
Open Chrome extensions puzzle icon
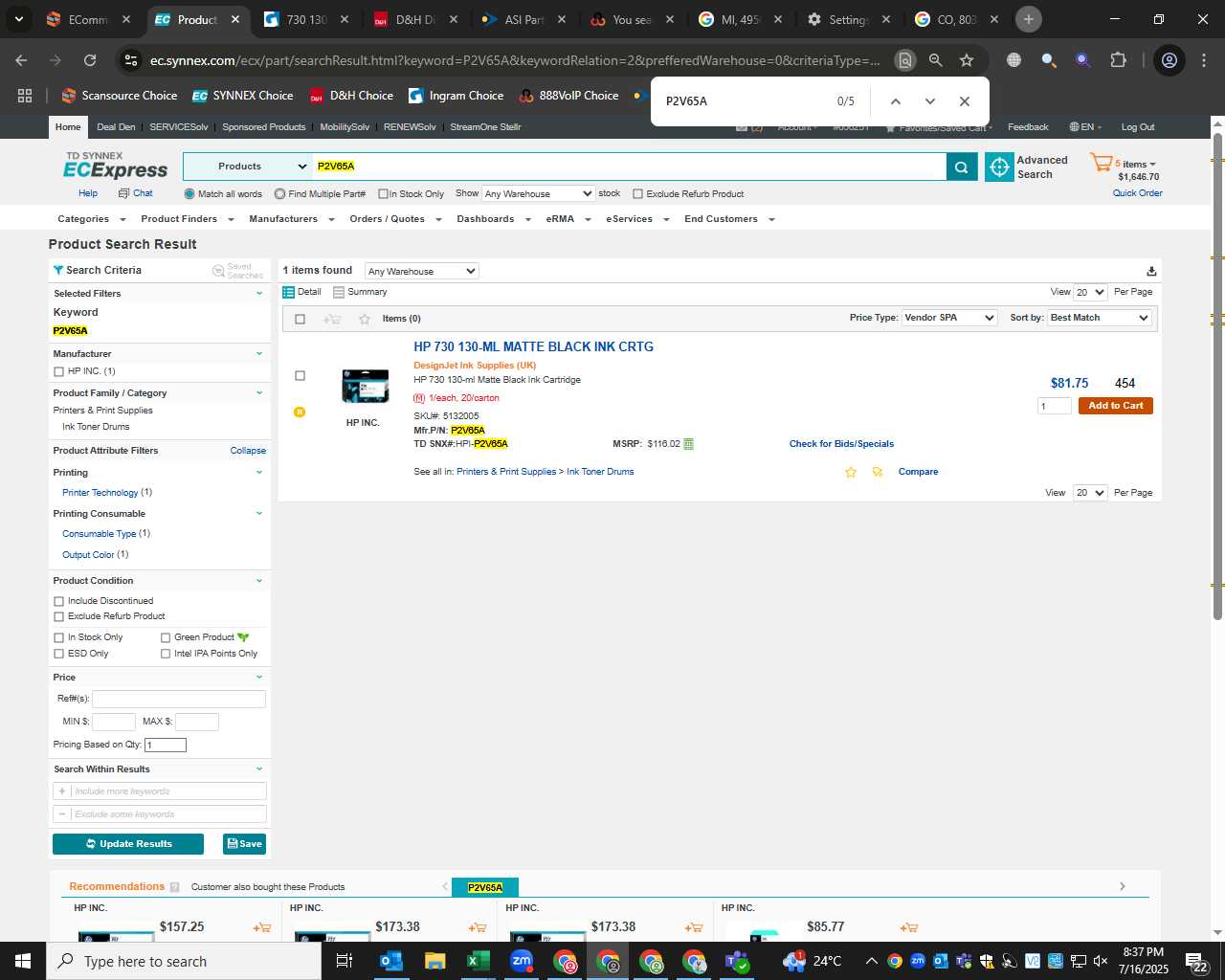pos(1118,60)
